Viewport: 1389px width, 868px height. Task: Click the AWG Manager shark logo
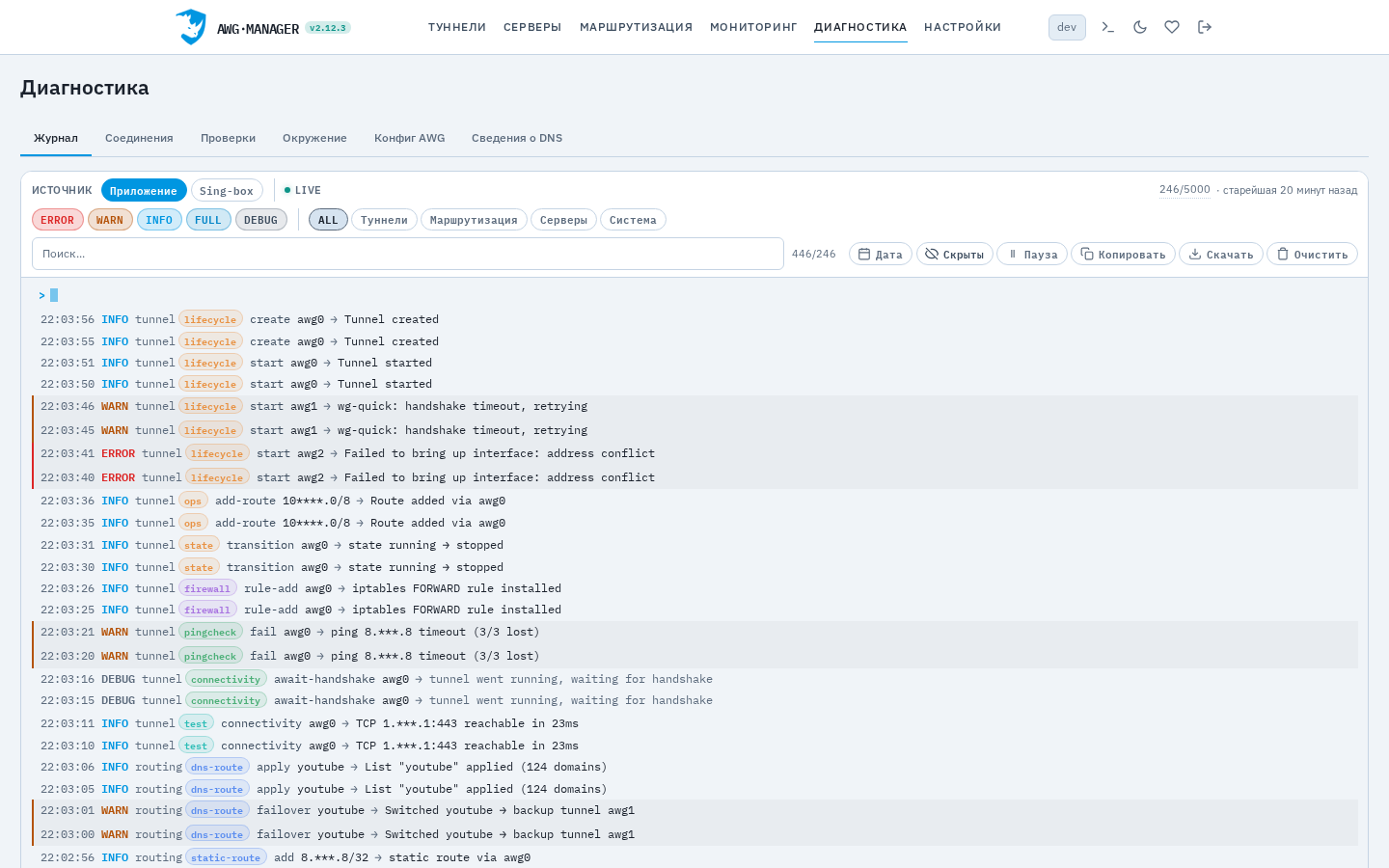pos(191,27)
